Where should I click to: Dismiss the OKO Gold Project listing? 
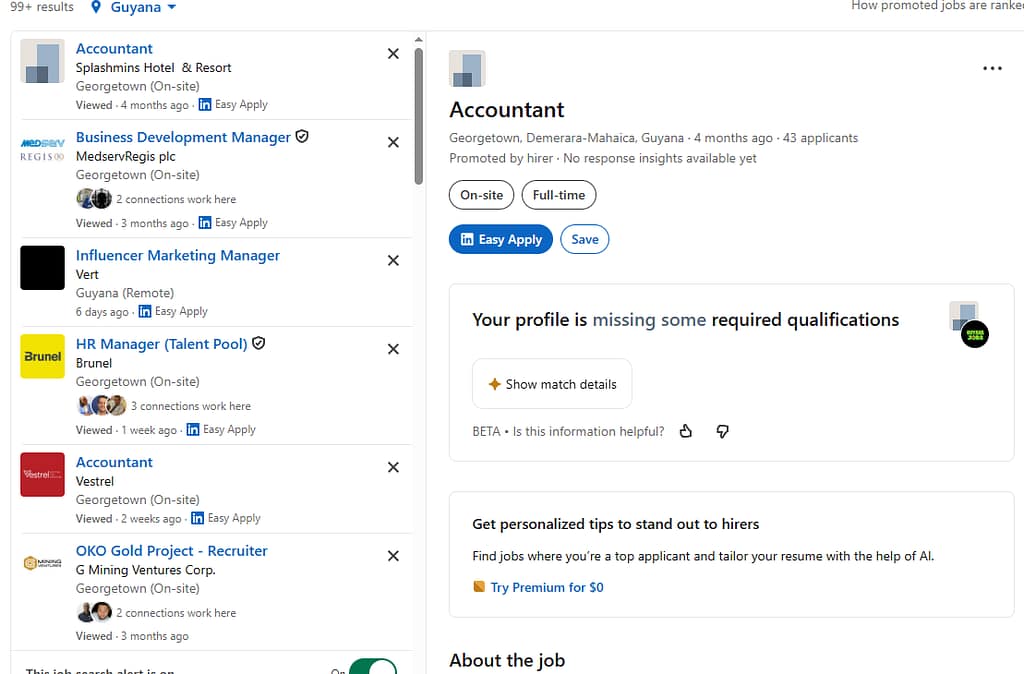tap(393, 556)
